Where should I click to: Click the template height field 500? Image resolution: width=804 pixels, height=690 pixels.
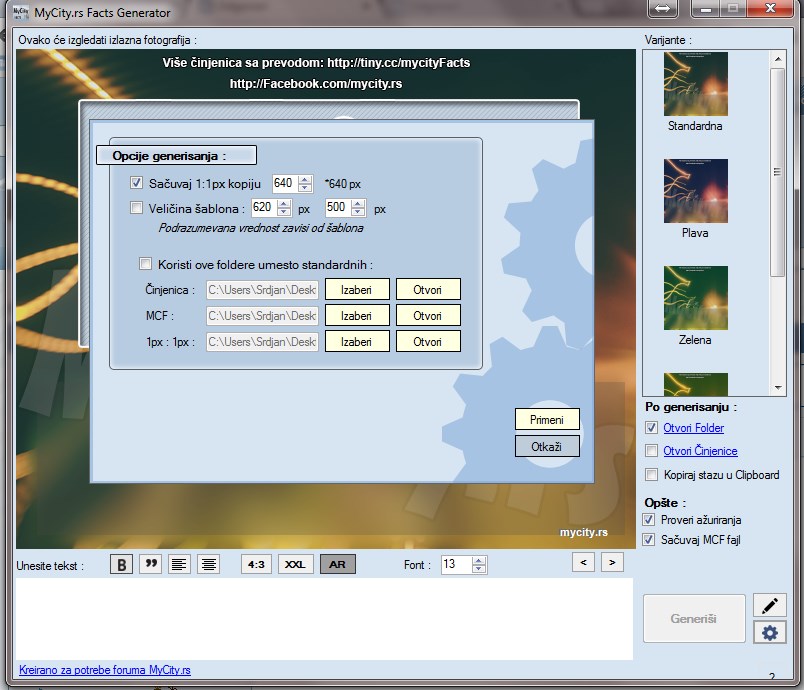(x=338, y=207)
